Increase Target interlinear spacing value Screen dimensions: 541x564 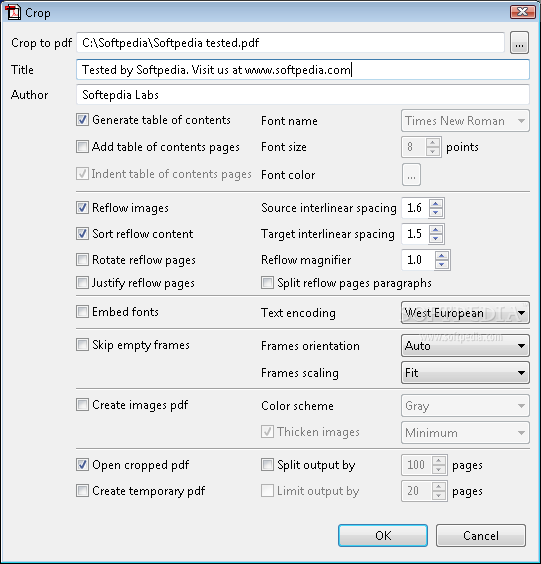[x=436, y=229]
